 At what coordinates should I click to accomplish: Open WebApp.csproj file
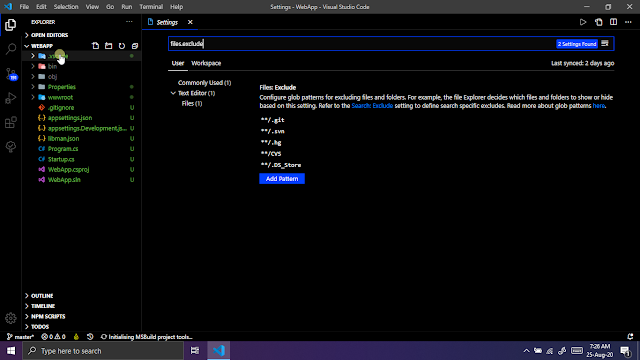[x=68, y=169]
